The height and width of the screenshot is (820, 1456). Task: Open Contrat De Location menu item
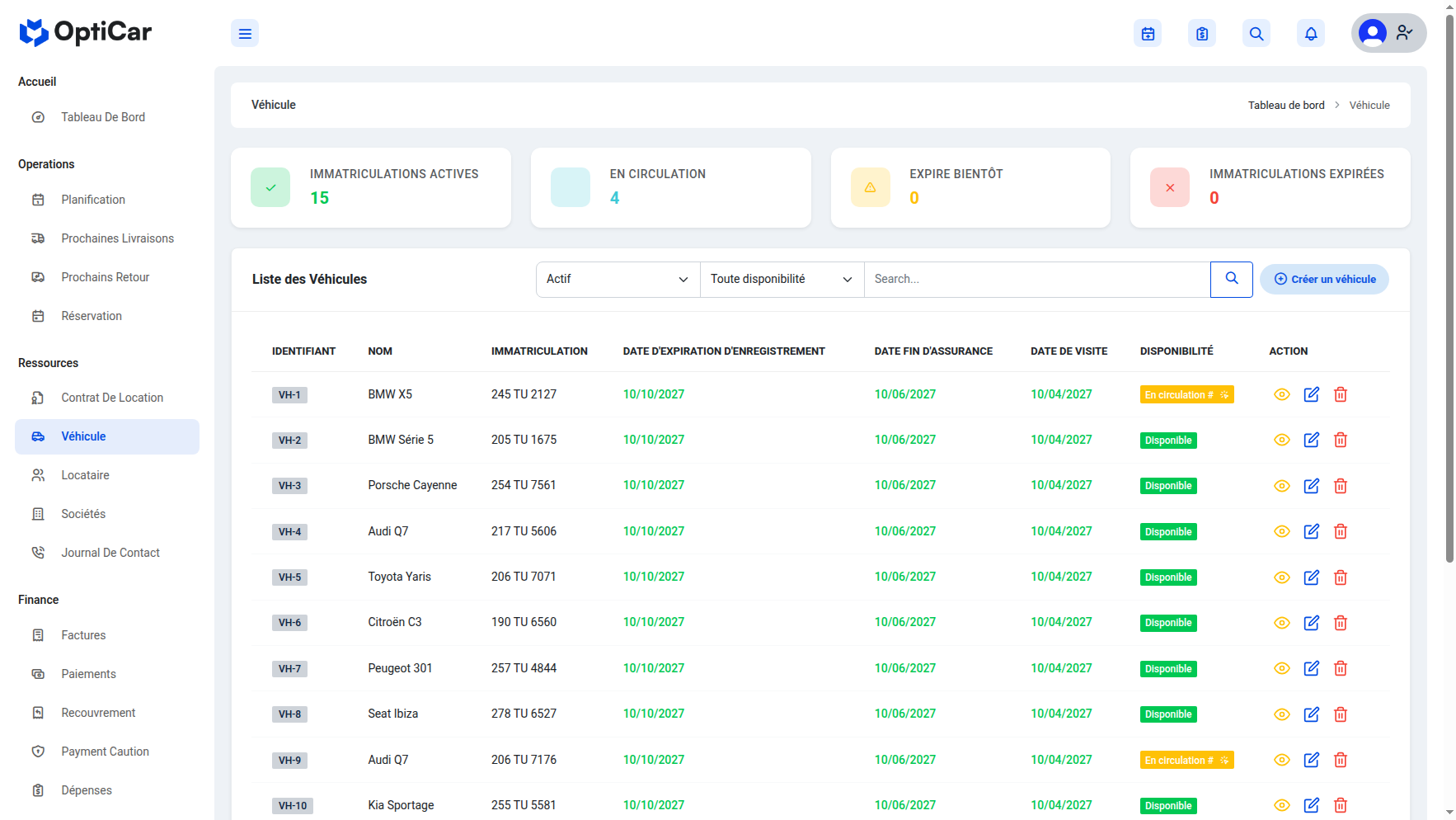pyautogui.click(x=107, y=398)
